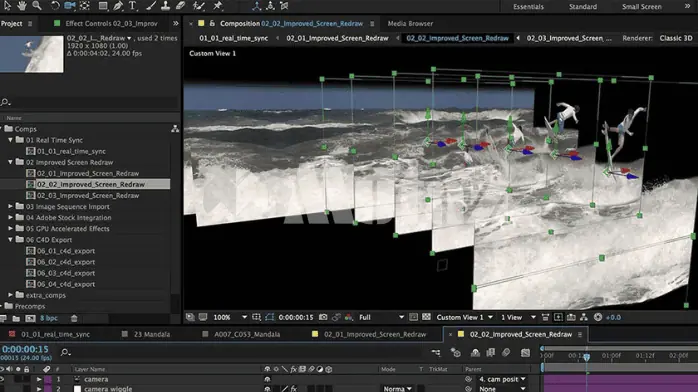The image size is (698, 392).
Task: Expand camera layer properties triangle
Action: click(39, 379)
